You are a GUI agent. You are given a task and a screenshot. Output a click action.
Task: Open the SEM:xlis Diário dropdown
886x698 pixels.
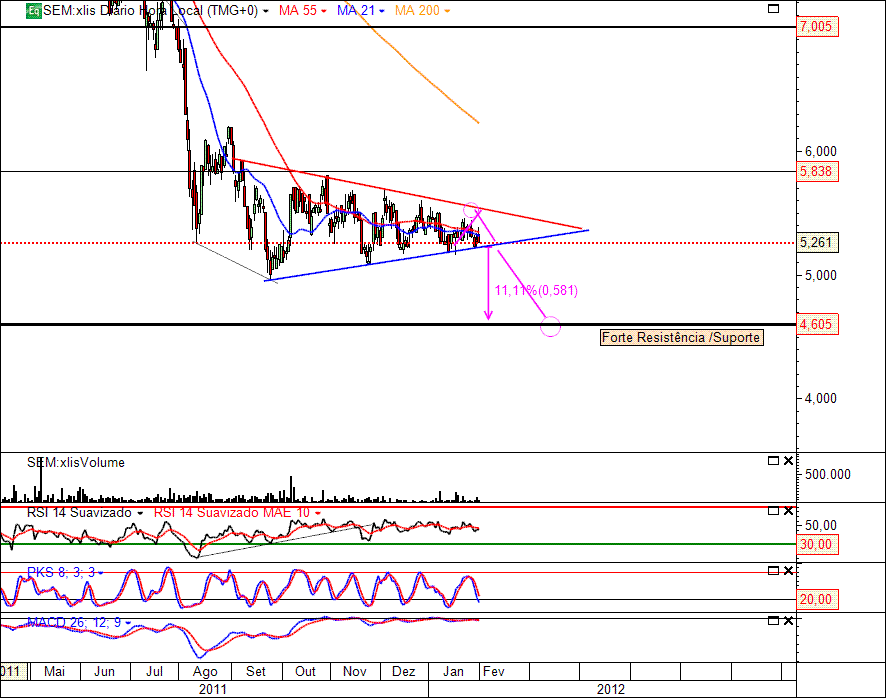click(x=266, y=10)
